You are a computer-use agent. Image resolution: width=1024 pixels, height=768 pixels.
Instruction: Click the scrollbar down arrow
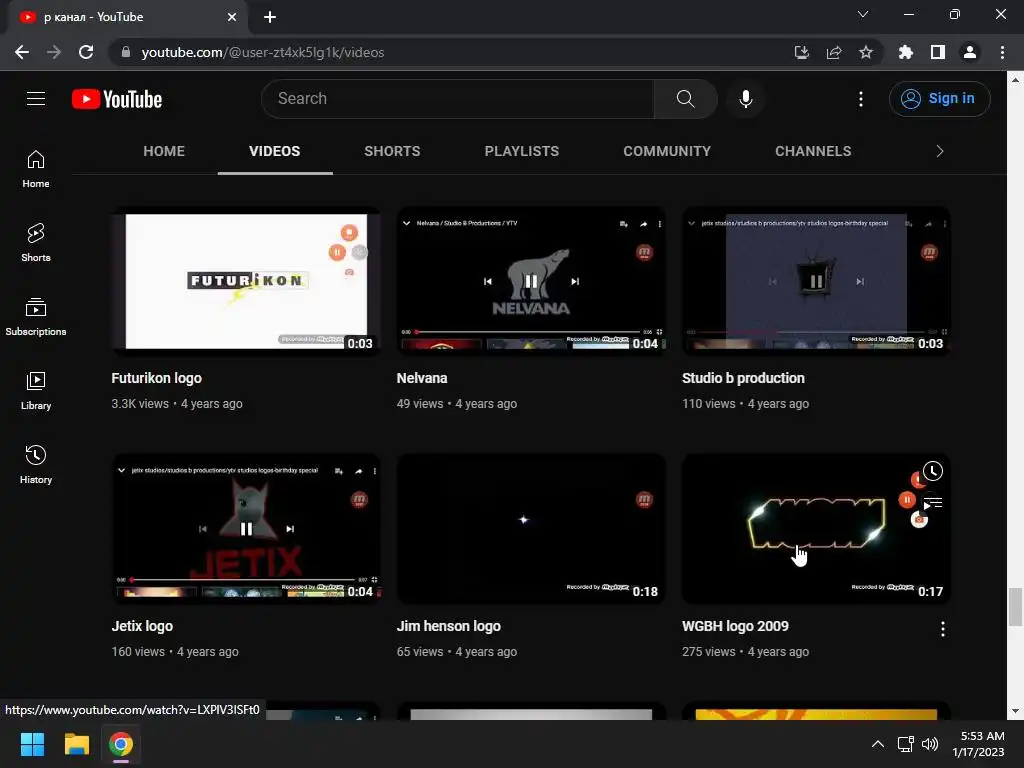[1015, 711]
